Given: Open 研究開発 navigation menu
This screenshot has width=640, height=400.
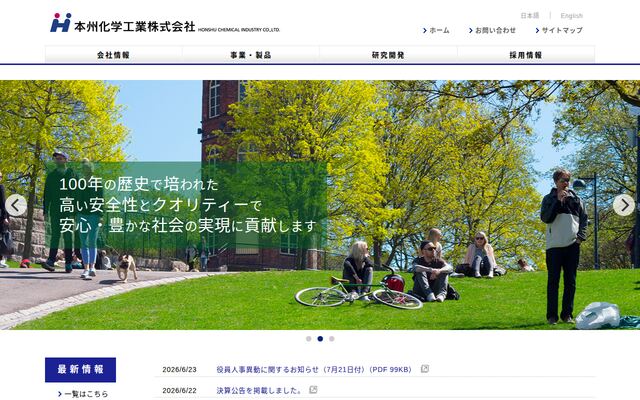Looking at the screenshot, I should (x=388, y=55).
